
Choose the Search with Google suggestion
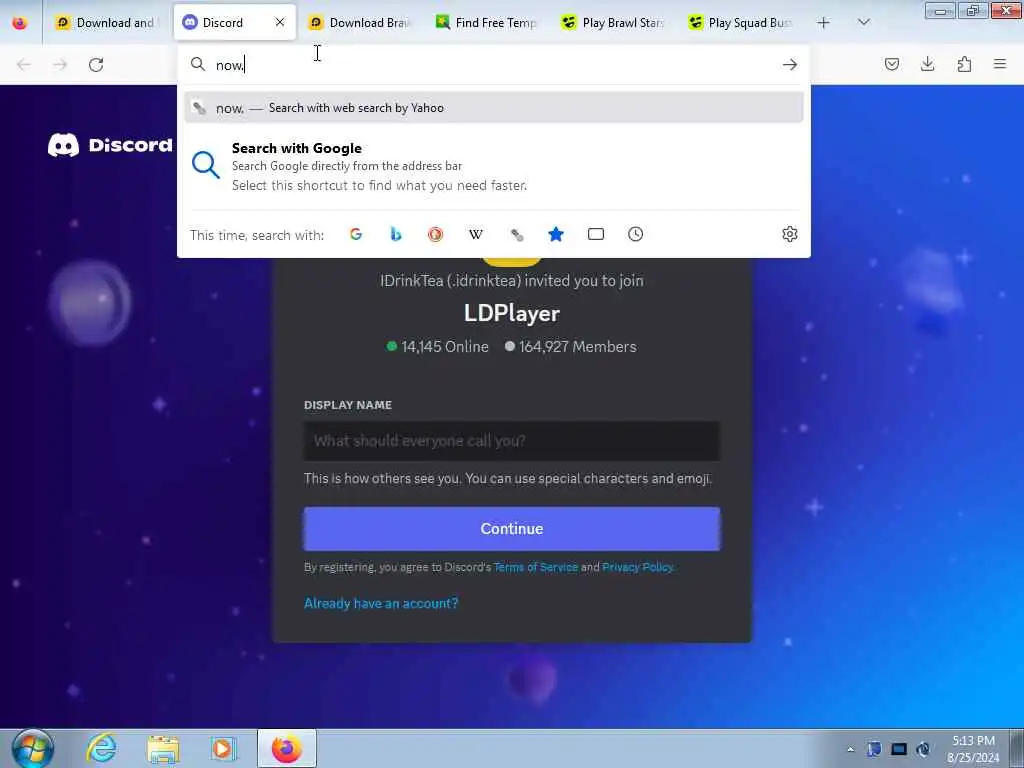(x=494, y=167)
